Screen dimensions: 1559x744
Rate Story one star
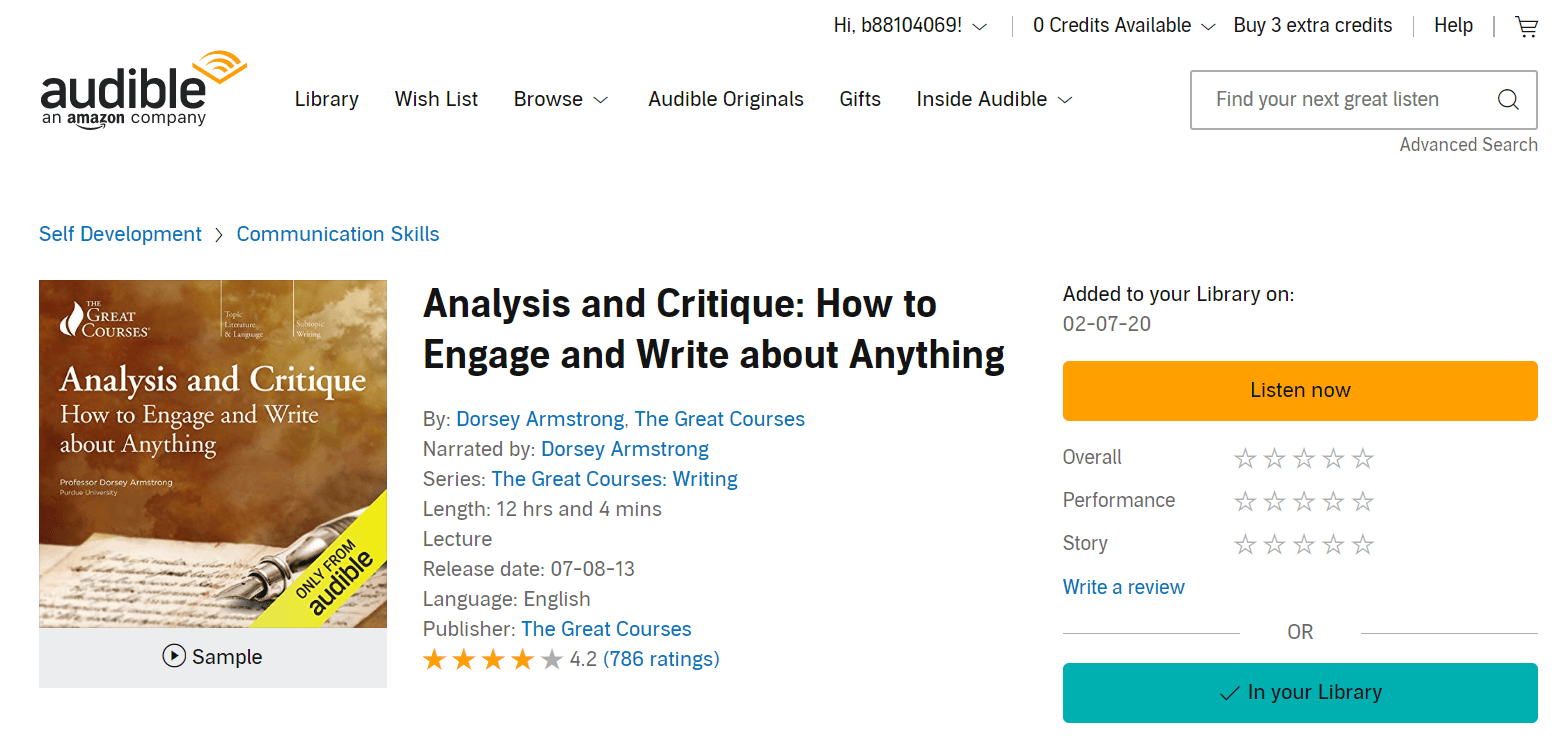[x=1245, y=544]
